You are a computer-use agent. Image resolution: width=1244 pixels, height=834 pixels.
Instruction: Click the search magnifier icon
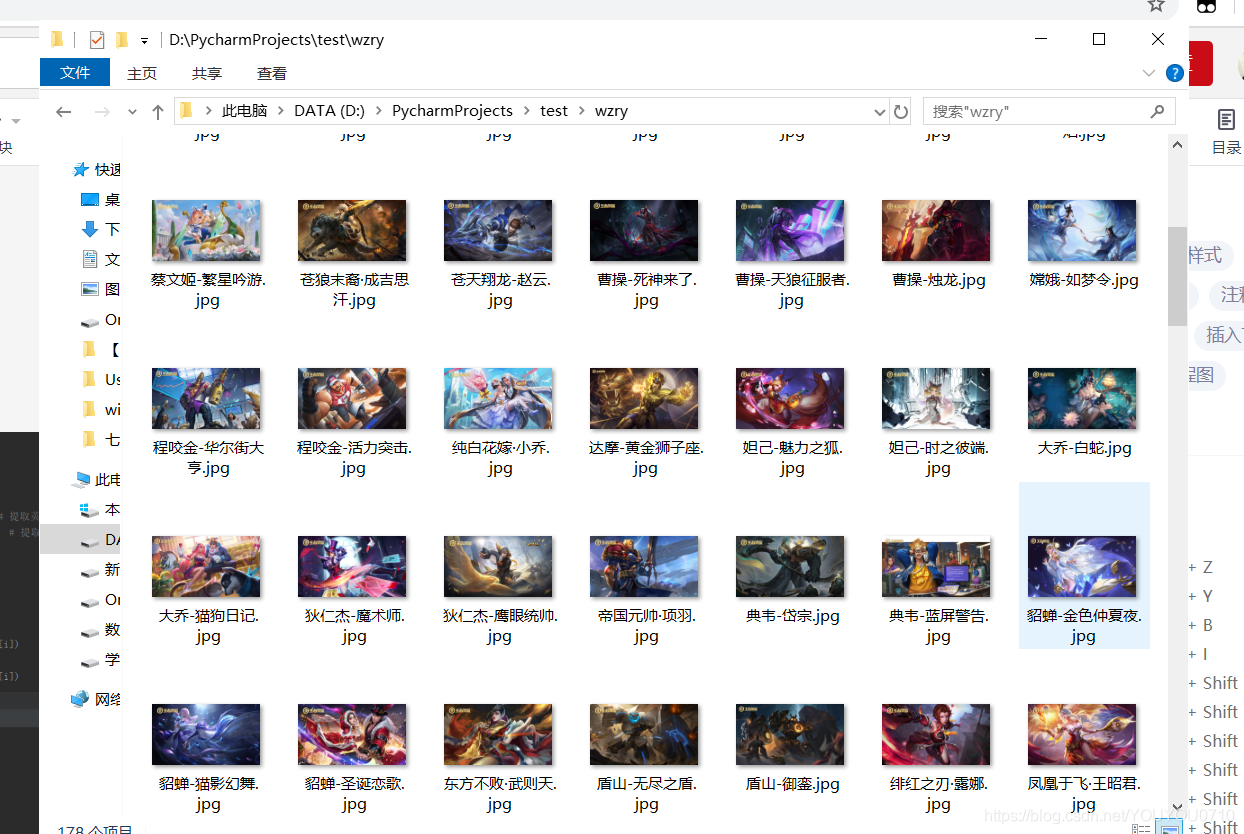[1157, 111]
